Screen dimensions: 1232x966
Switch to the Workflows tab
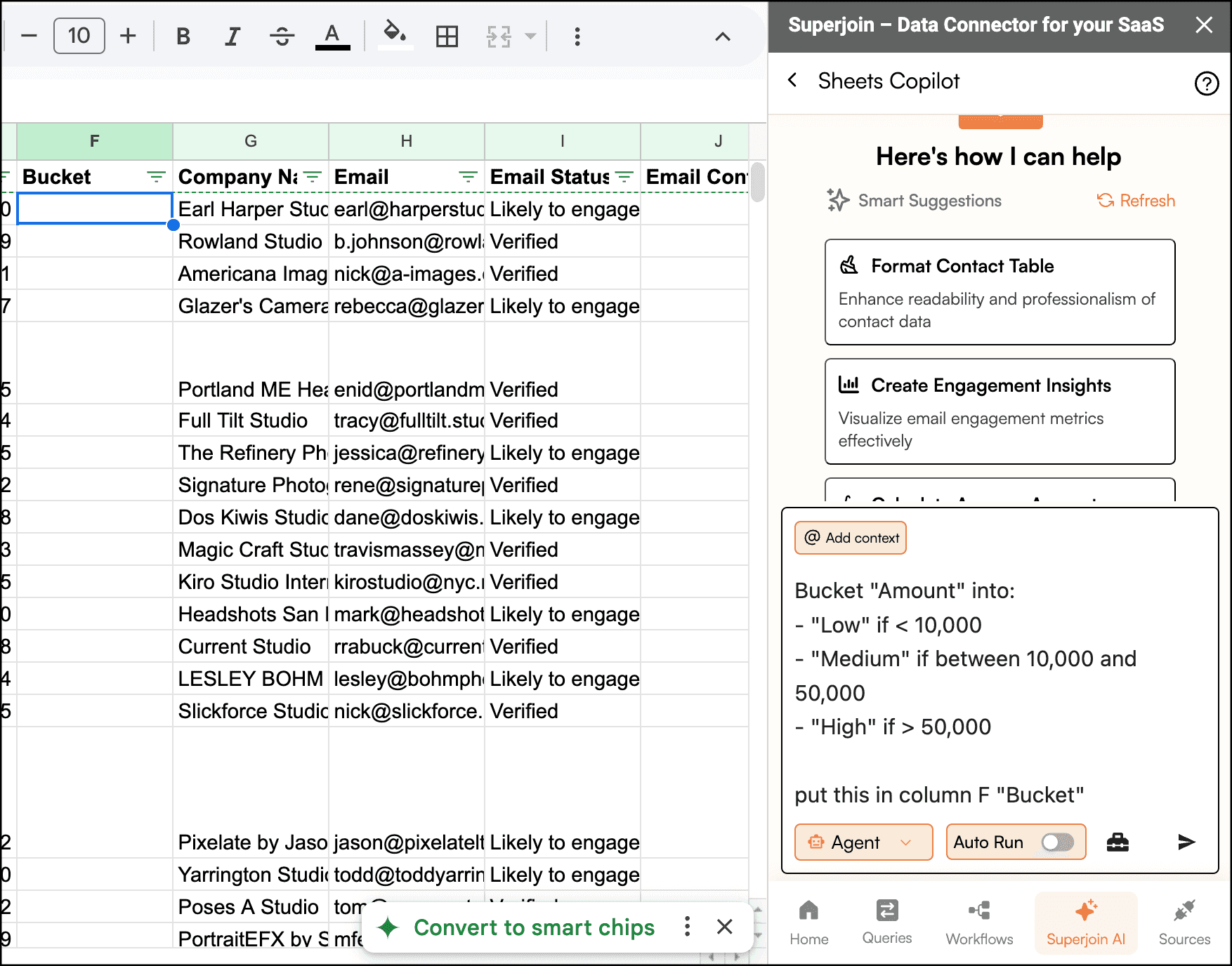pos(979,922)
